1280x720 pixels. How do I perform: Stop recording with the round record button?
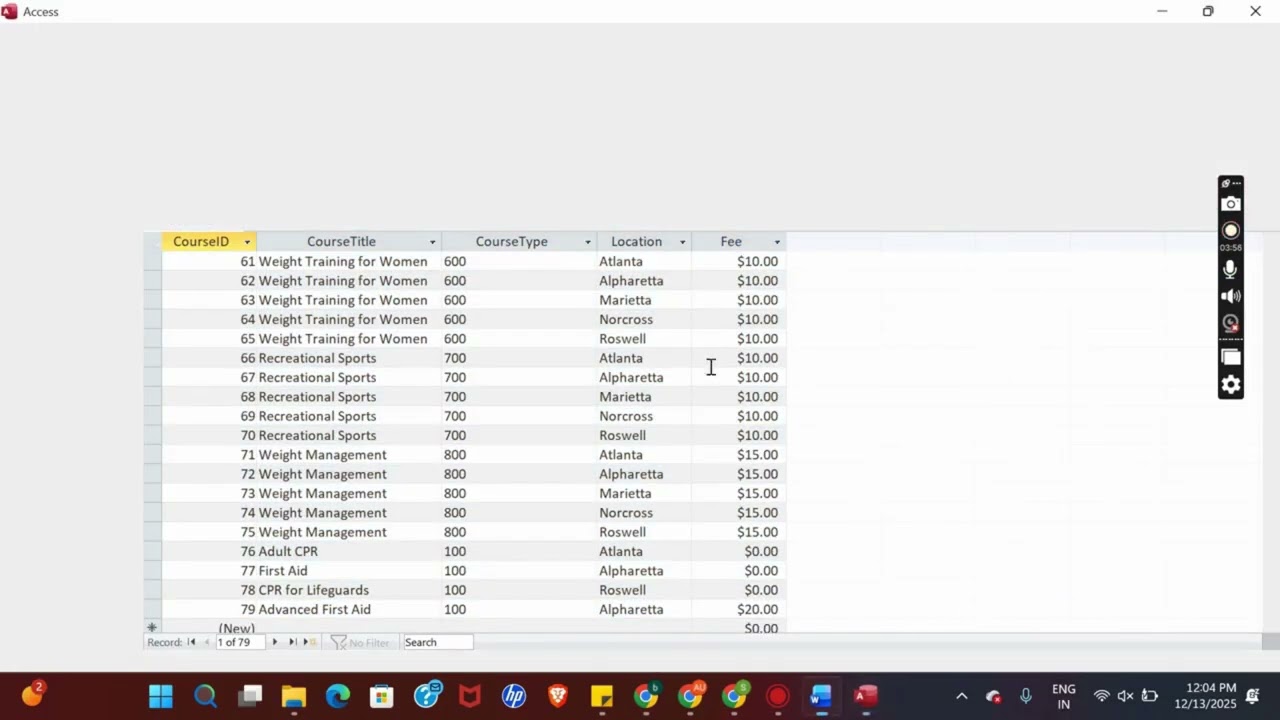click(x=1231, y=231)
